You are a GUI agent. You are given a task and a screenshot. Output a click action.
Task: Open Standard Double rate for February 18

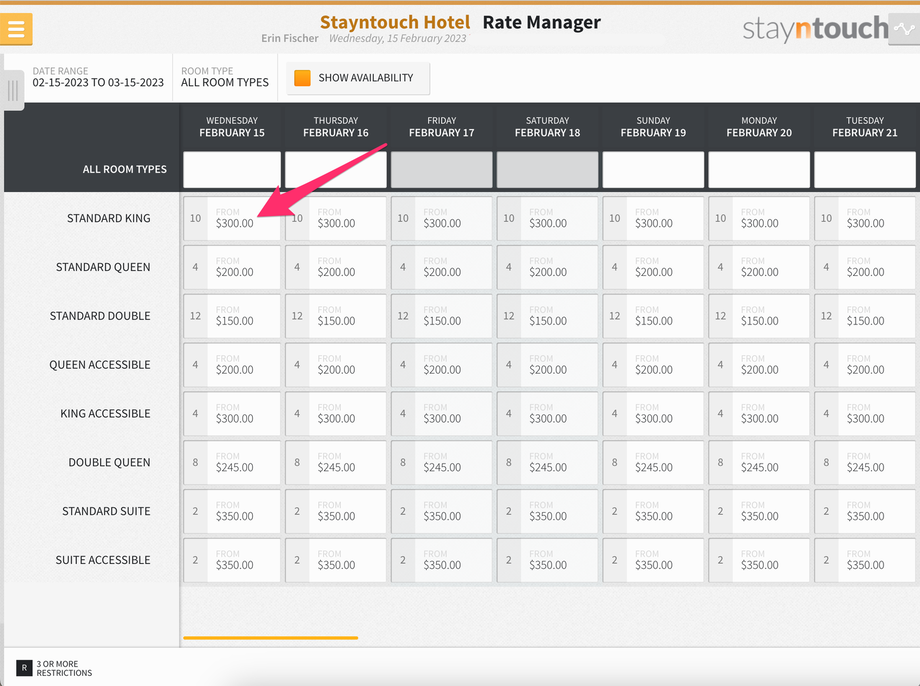(x=547, y=316)
